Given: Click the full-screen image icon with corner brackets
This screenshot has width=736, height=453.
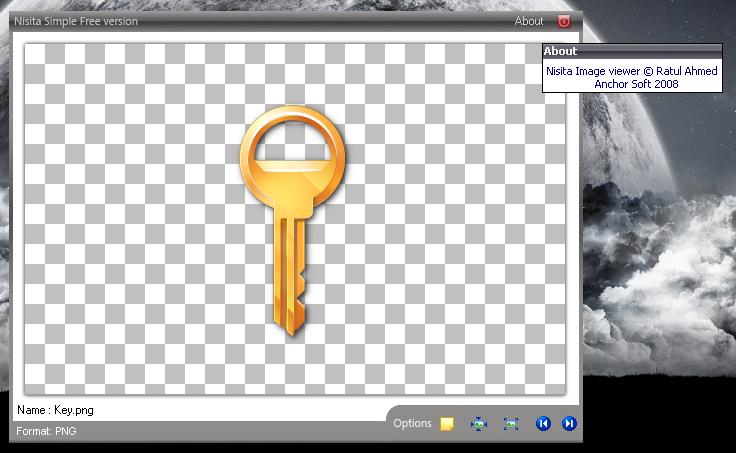Looking at the screenshot, I should 511,424.
